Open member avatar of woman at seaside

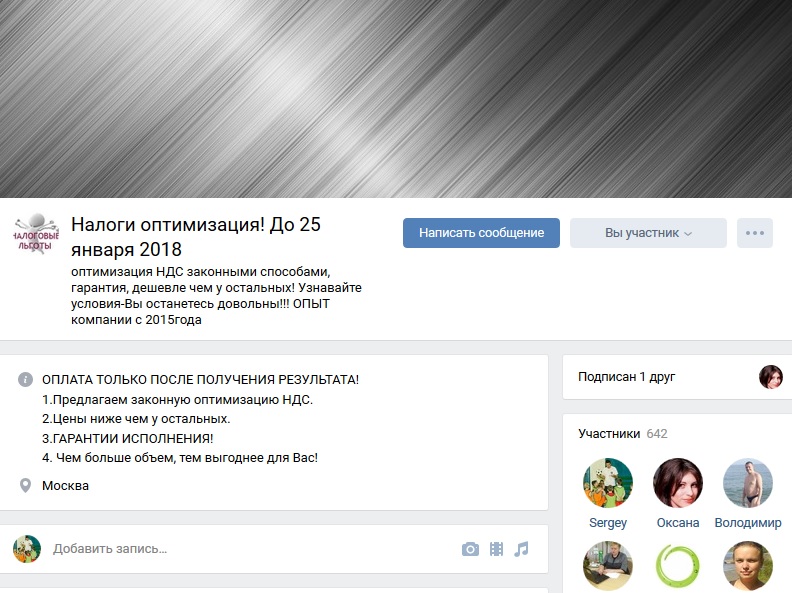[748, 566]
